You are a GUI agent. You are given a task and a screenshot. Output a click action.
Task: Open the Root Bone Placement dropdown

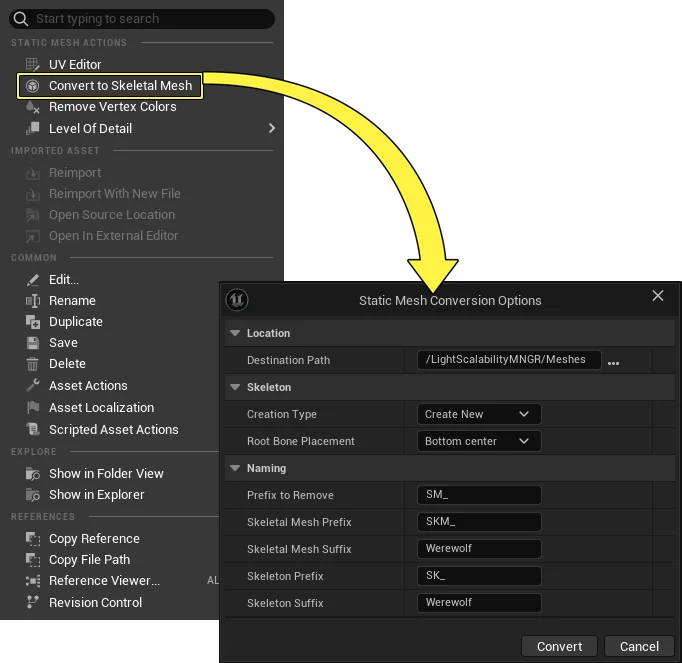point(479,441)
